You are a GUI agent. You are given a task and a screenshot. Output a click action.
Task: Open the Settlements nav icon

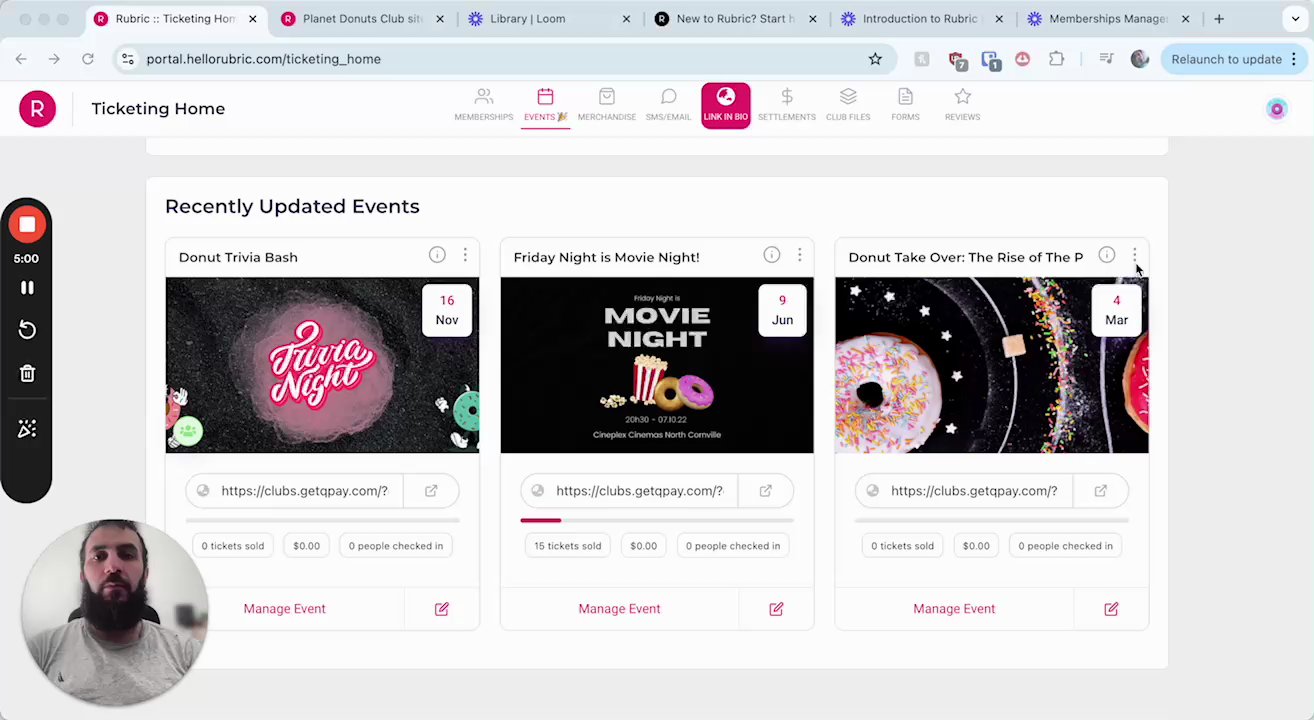click(787, 104)
